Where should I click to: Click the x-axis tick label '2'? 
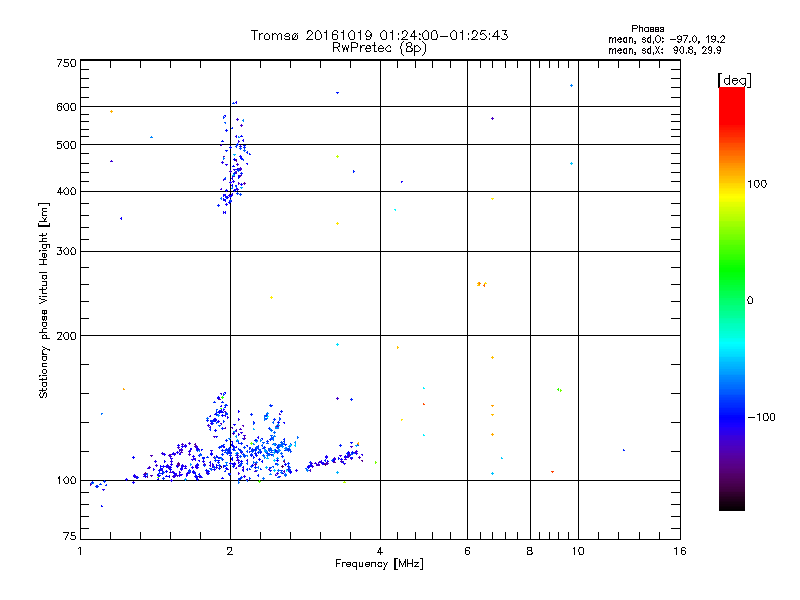point(230,551)
